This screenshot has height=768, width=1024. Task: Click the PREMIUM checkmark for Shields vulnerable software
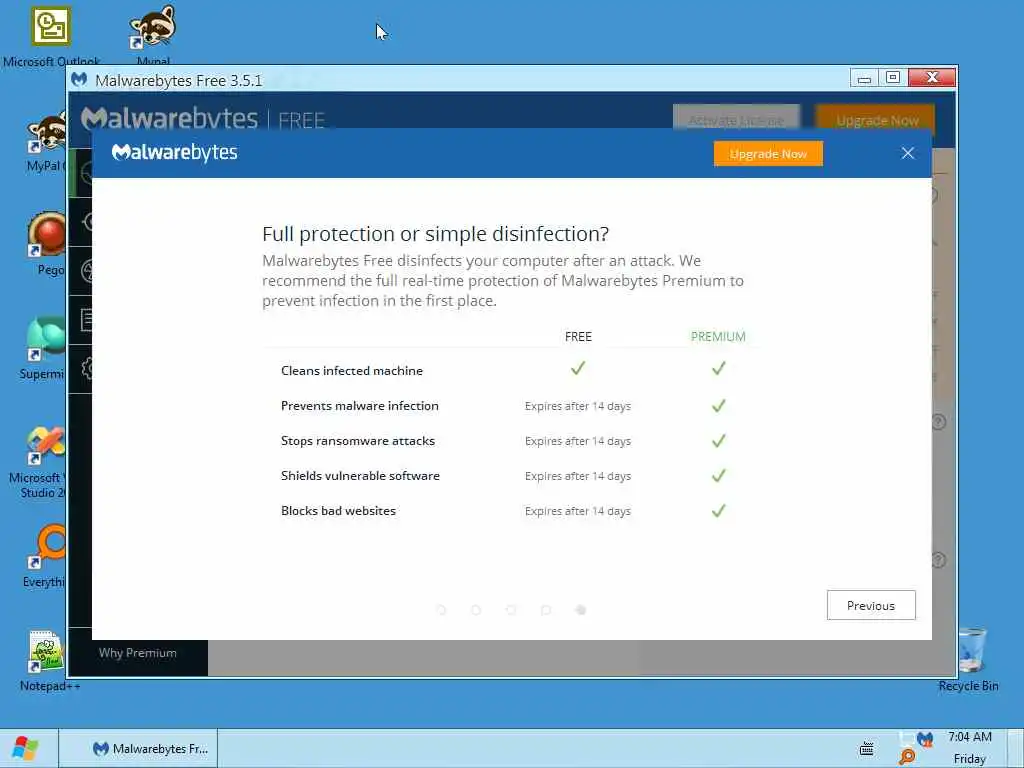pos(718,475)
